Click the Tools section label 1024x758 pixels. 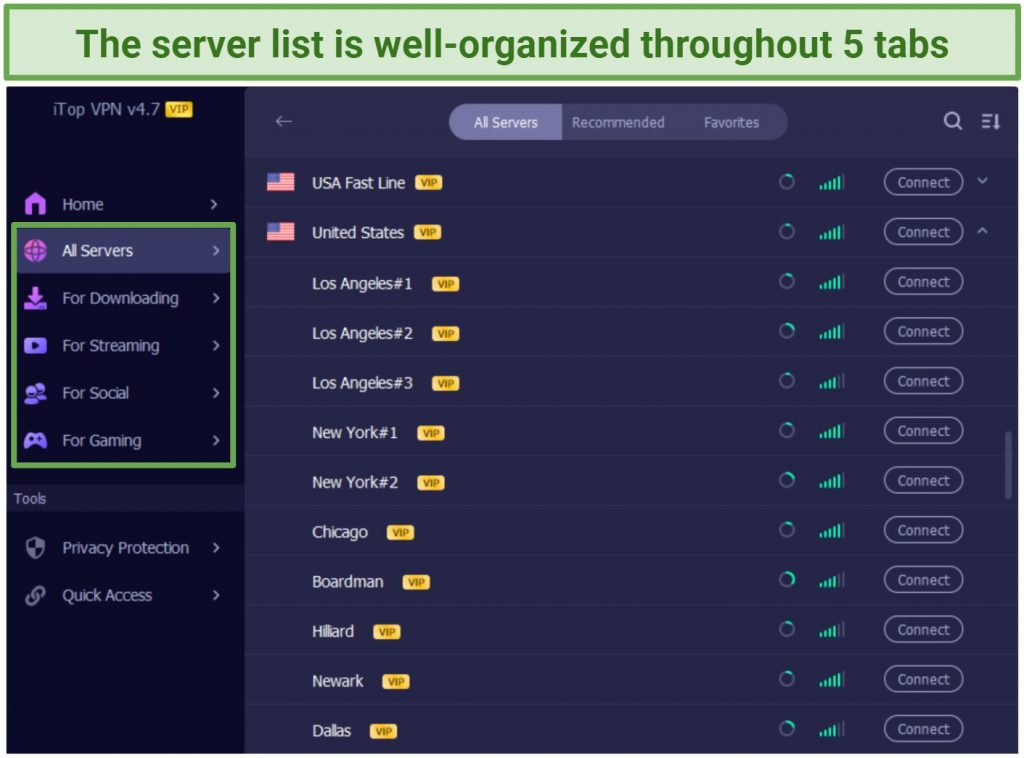pyautogui.click(x=30, y=499)
